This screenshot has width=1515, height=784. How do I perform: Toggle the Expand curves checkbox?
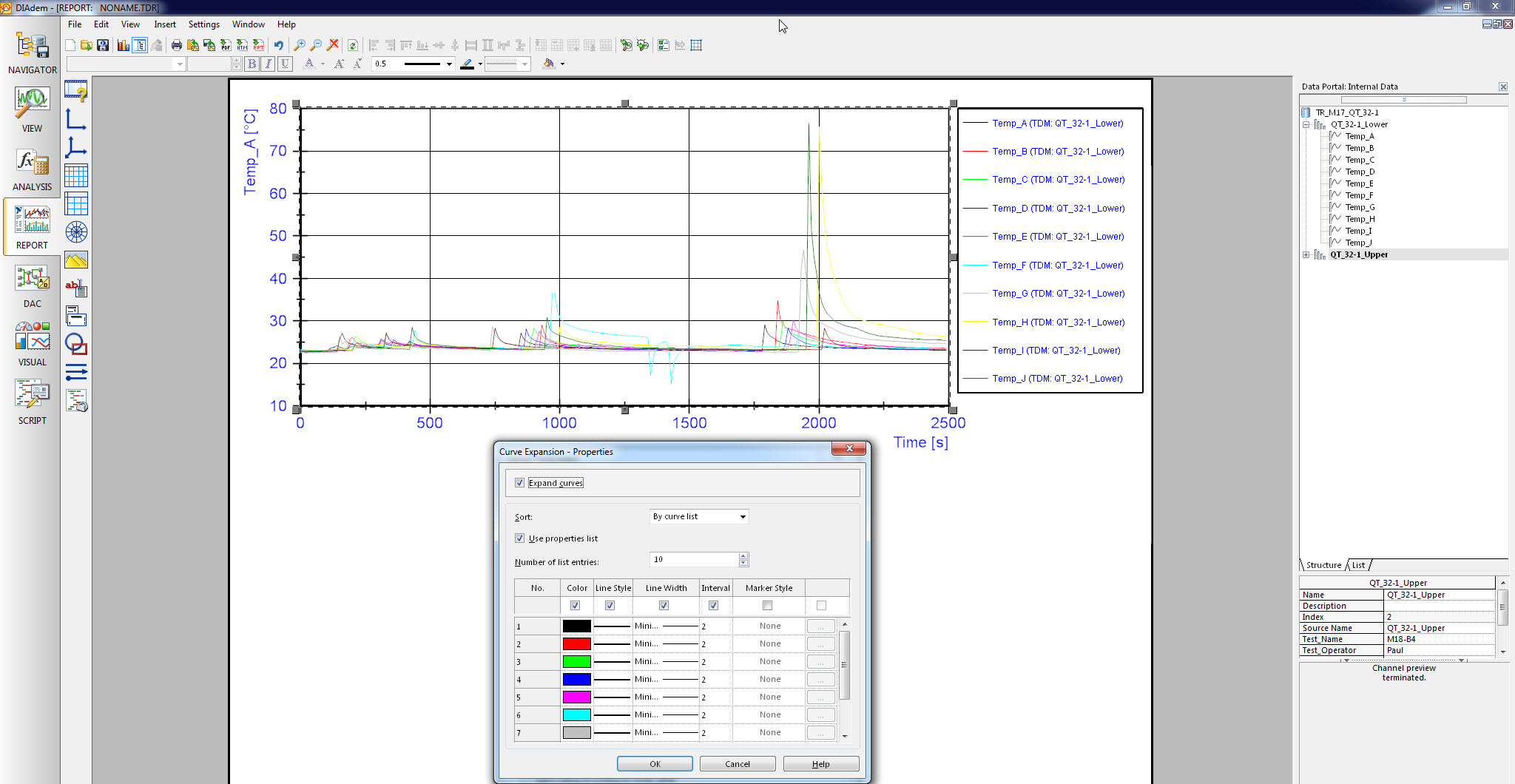(520, 483)
